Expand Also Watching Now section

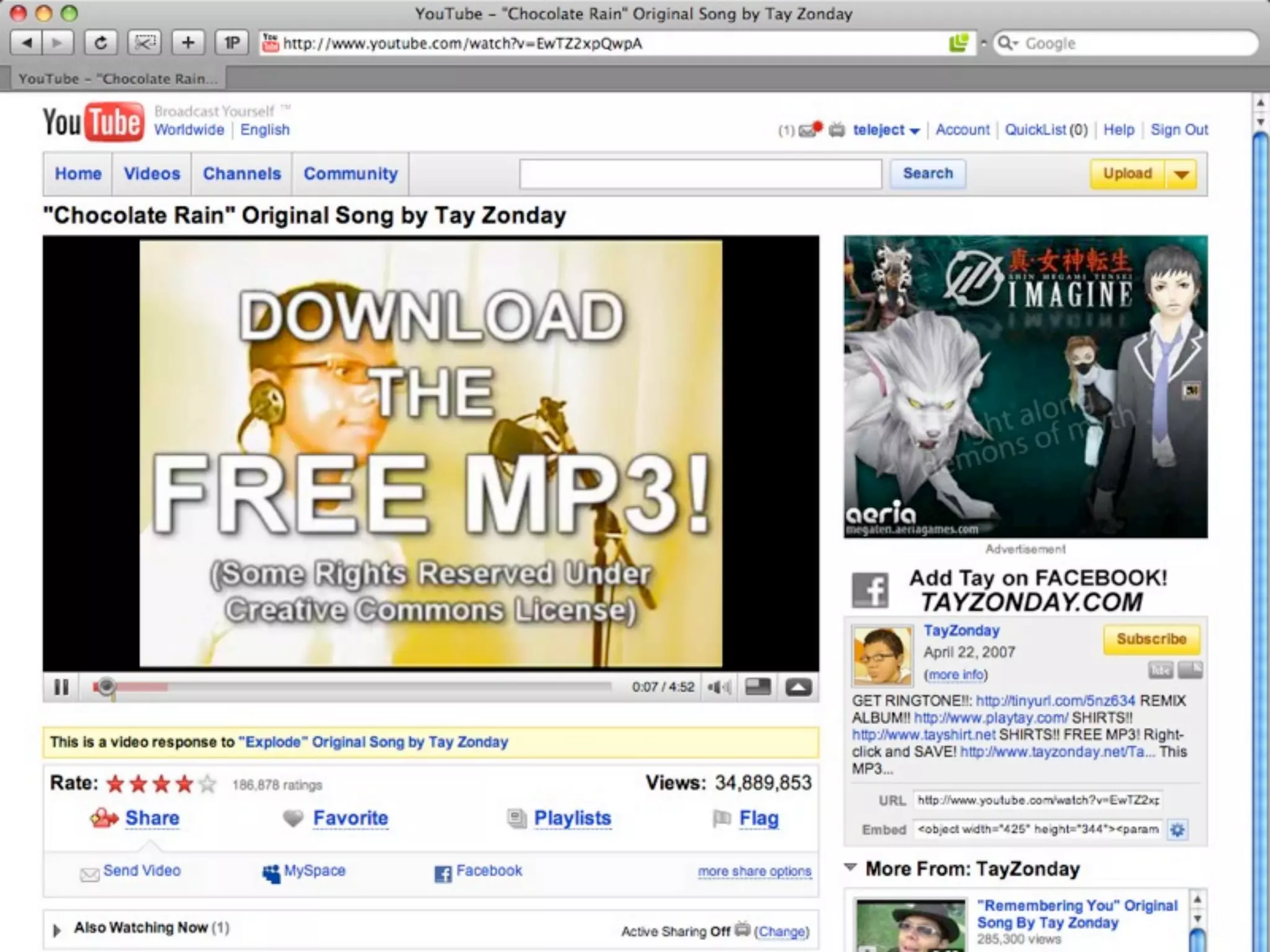tap(57, 930)
